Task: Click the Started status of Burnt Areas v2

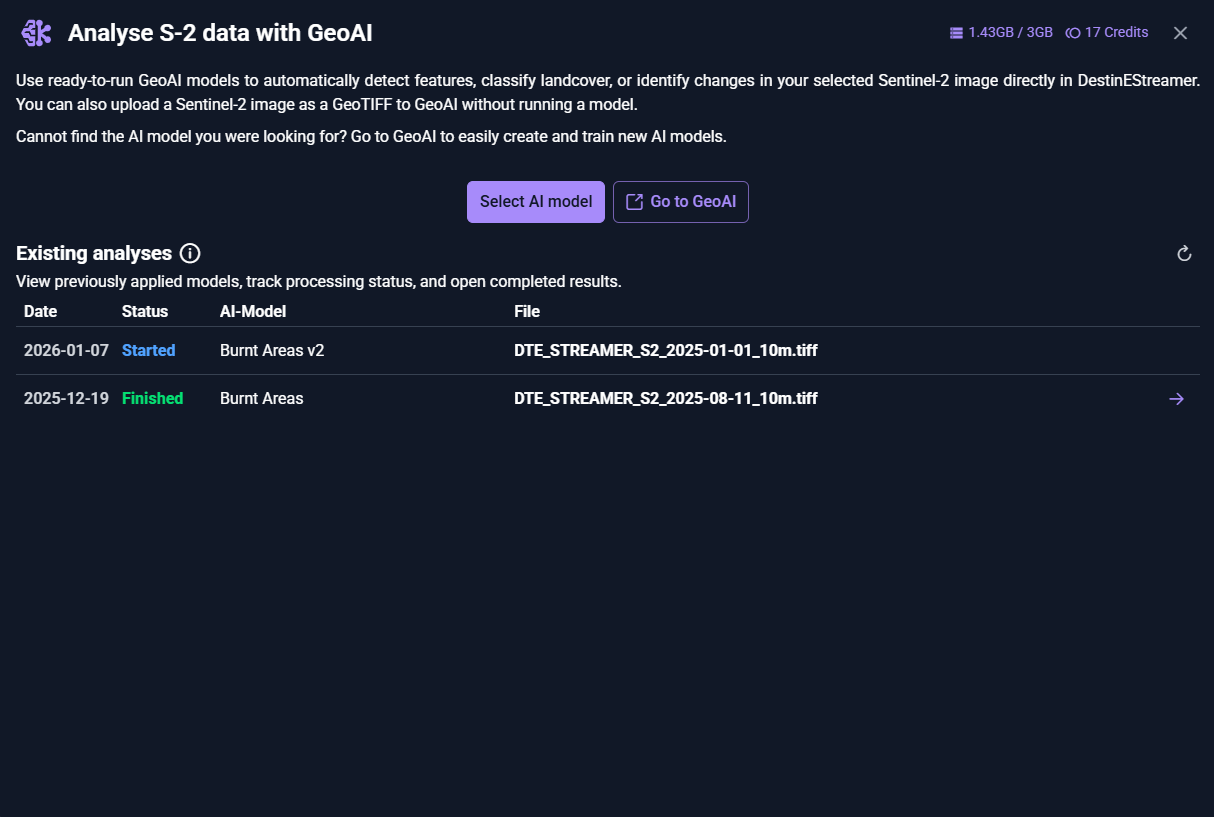Action: pos(148,350)
